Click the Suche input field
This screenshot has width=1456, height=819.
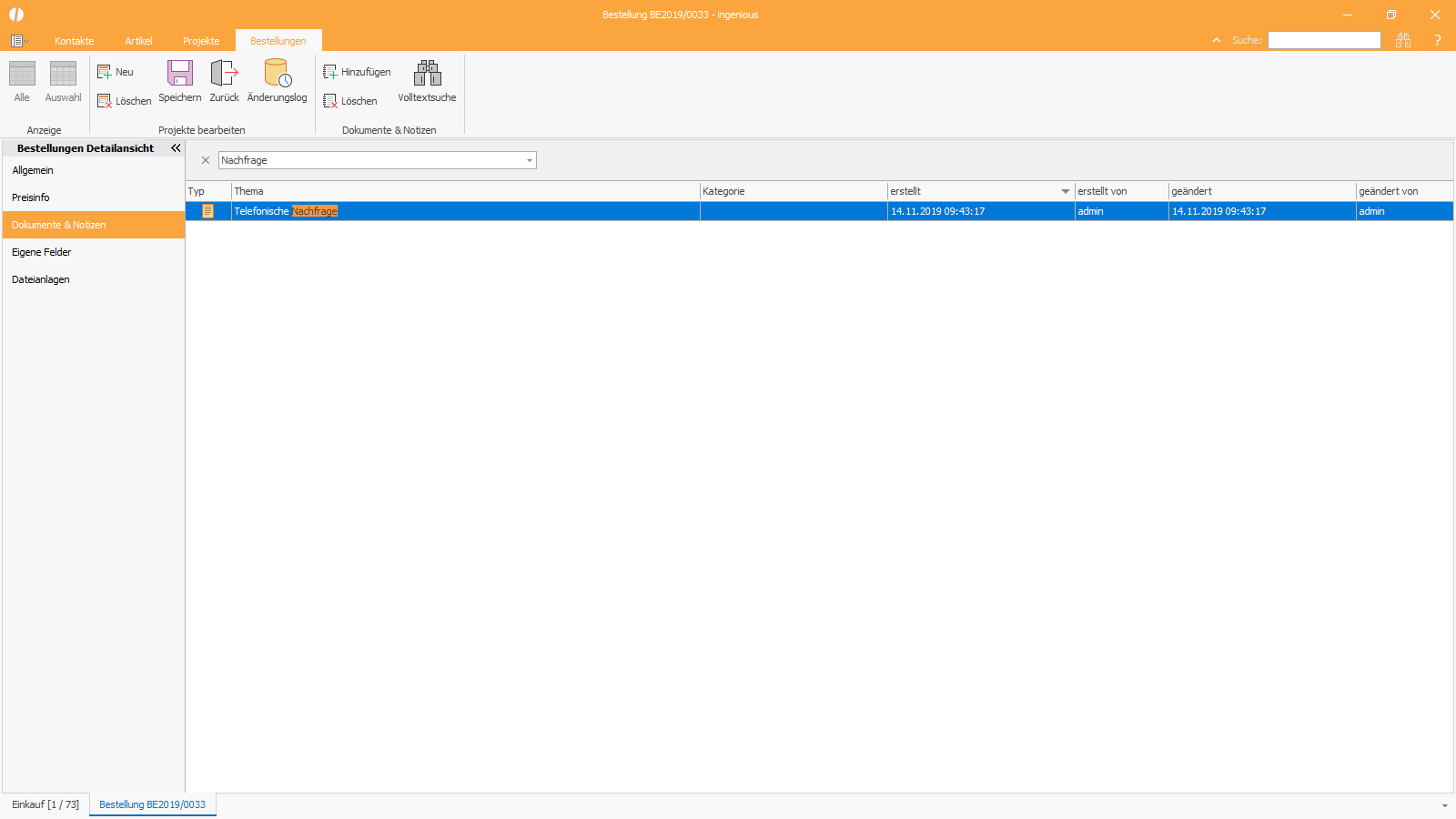1324,40
